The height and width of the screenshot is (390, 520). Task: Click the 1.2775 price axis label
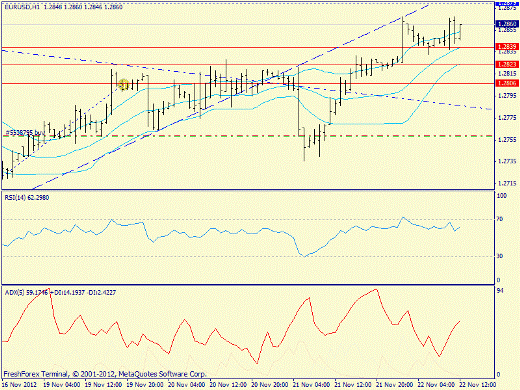[x=507, y=118]
